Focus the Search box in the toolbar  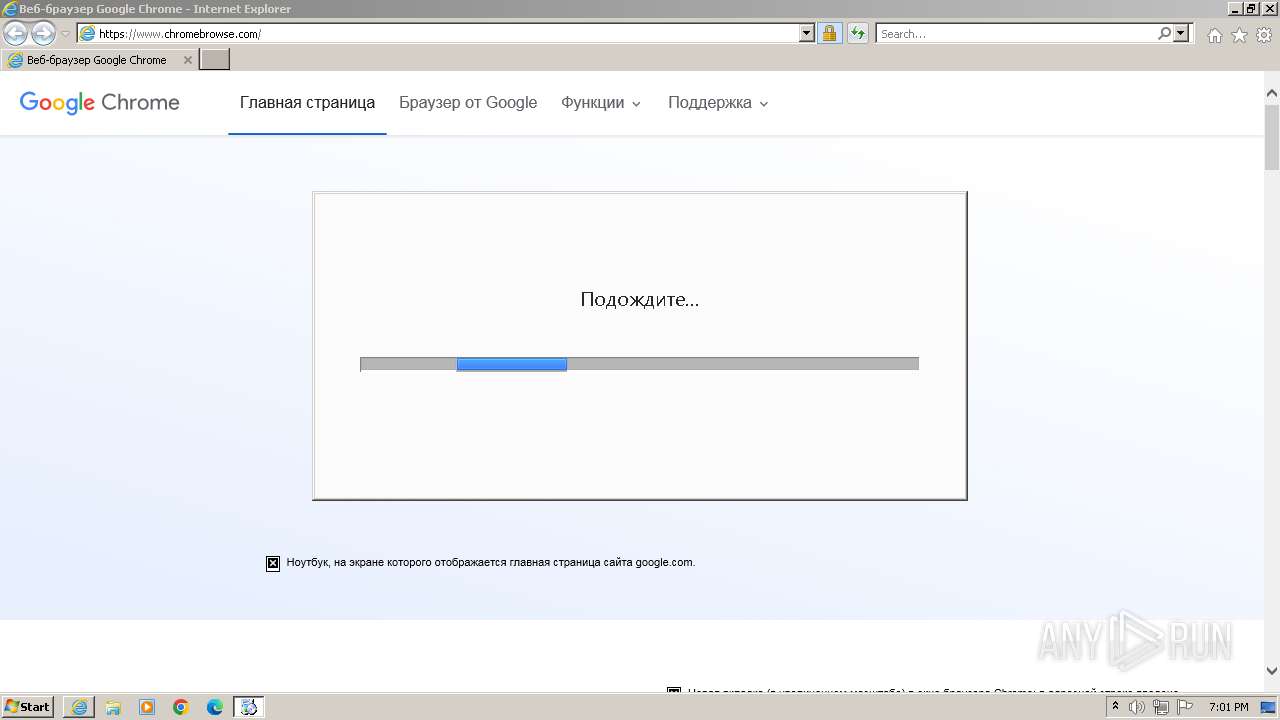coord(1016,33)
